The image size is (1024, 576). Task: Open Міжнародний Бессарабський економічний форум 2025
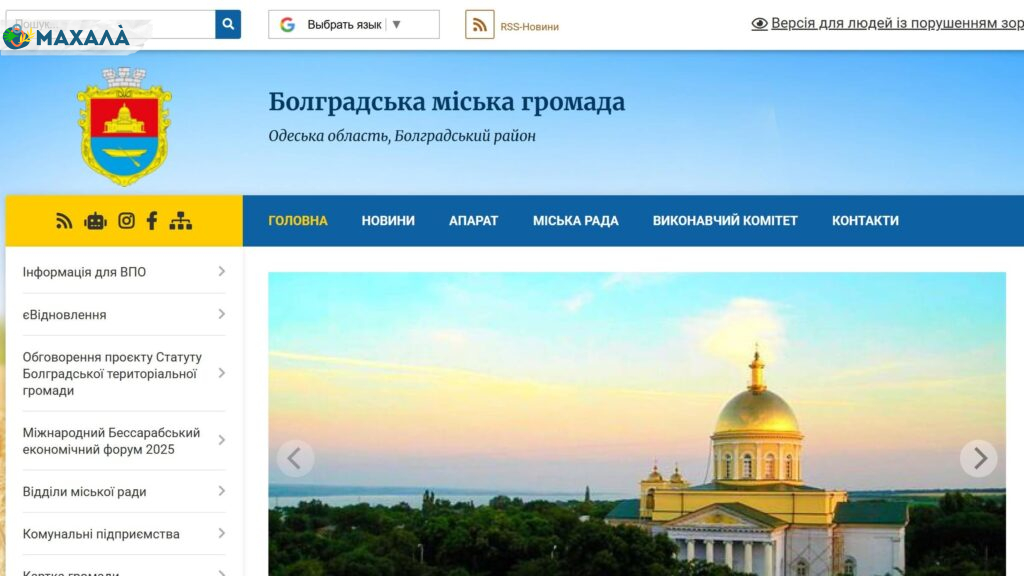click(x=124, y=441)
